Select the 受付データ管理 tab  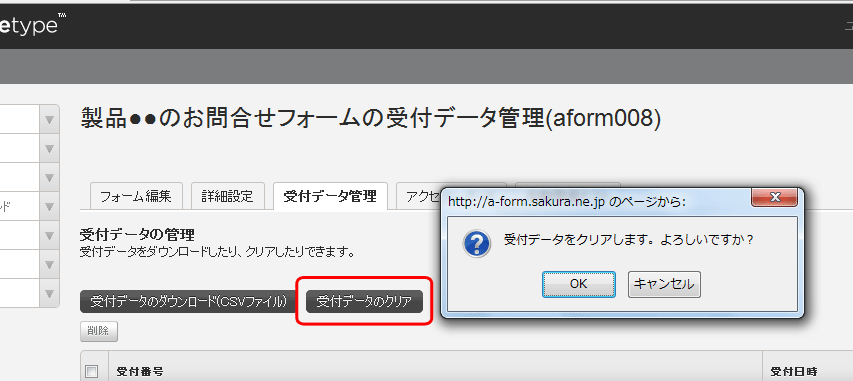pos(330,196)
